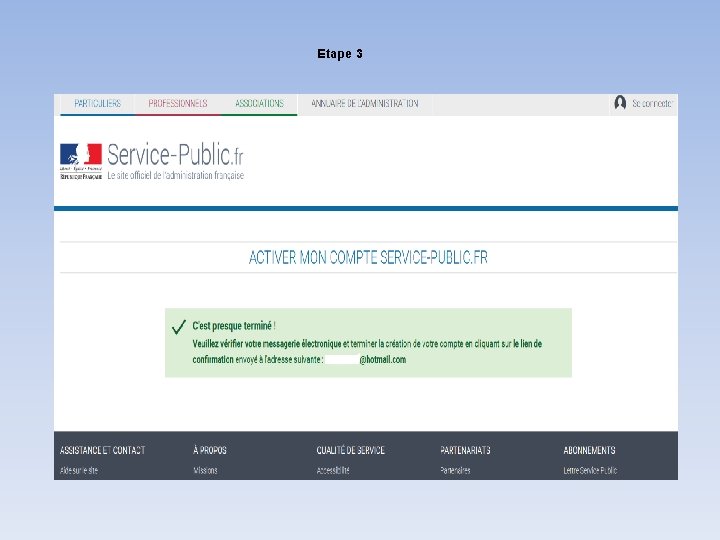The height and width of the screenshot is (540, 720).
Task: Click the Activer mon compte heading
Action: coord(368,258)
